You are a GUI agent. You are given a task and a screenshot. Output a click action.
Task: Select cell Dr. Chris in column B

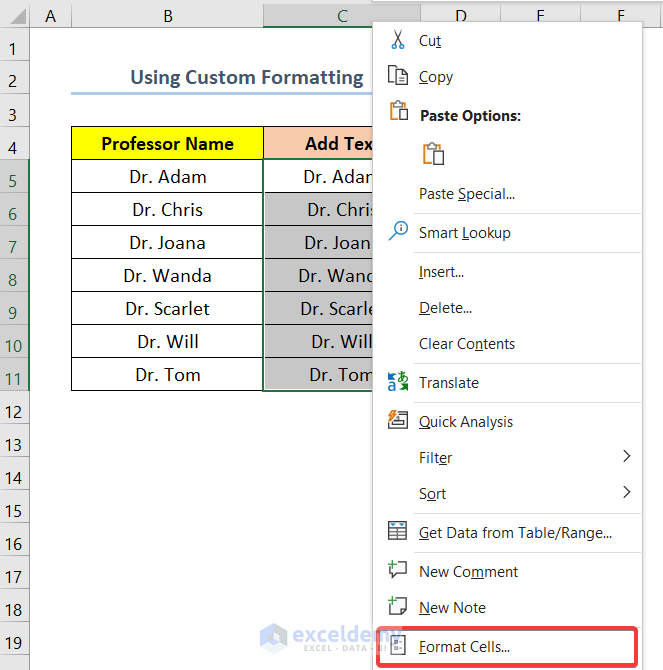coord(167,209)
